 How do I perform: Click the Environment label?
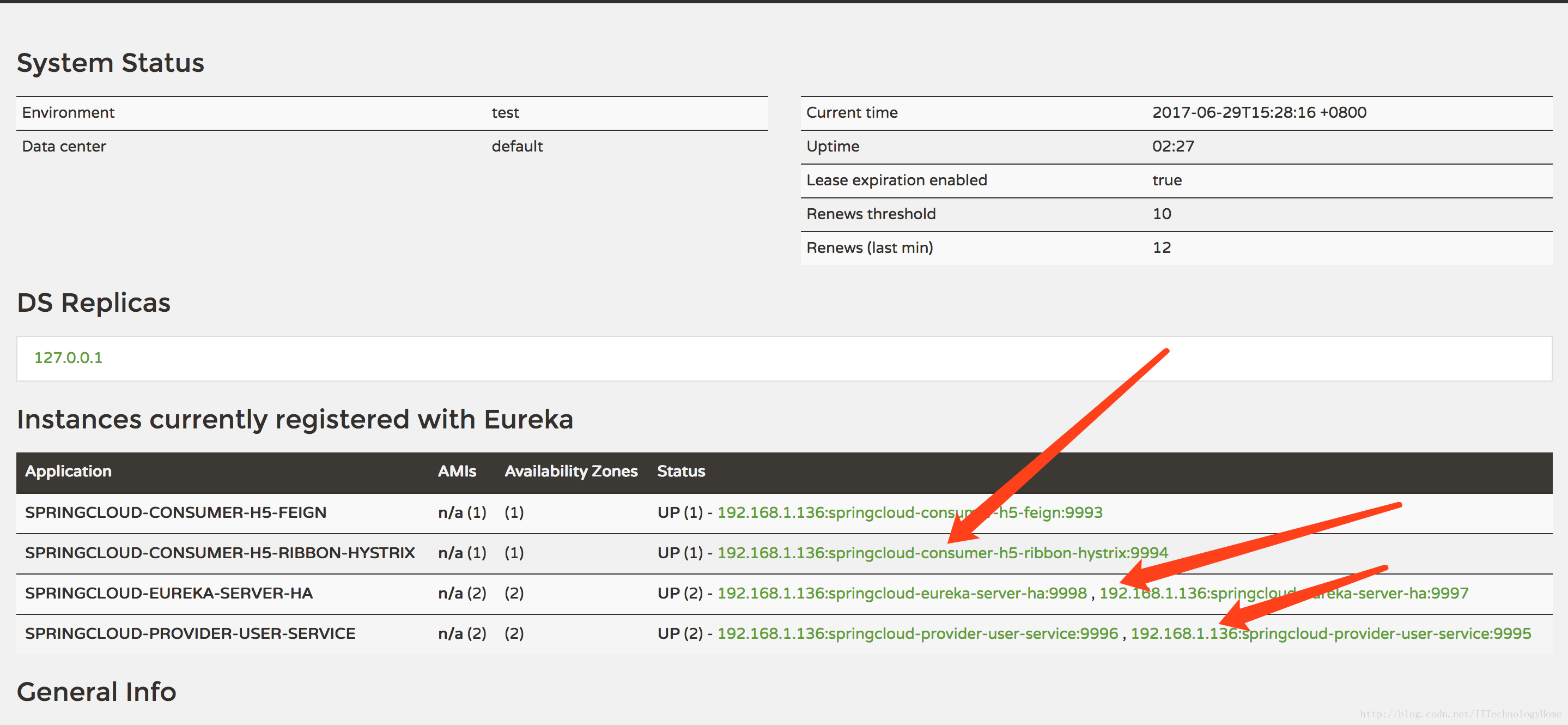pos(68,113)
